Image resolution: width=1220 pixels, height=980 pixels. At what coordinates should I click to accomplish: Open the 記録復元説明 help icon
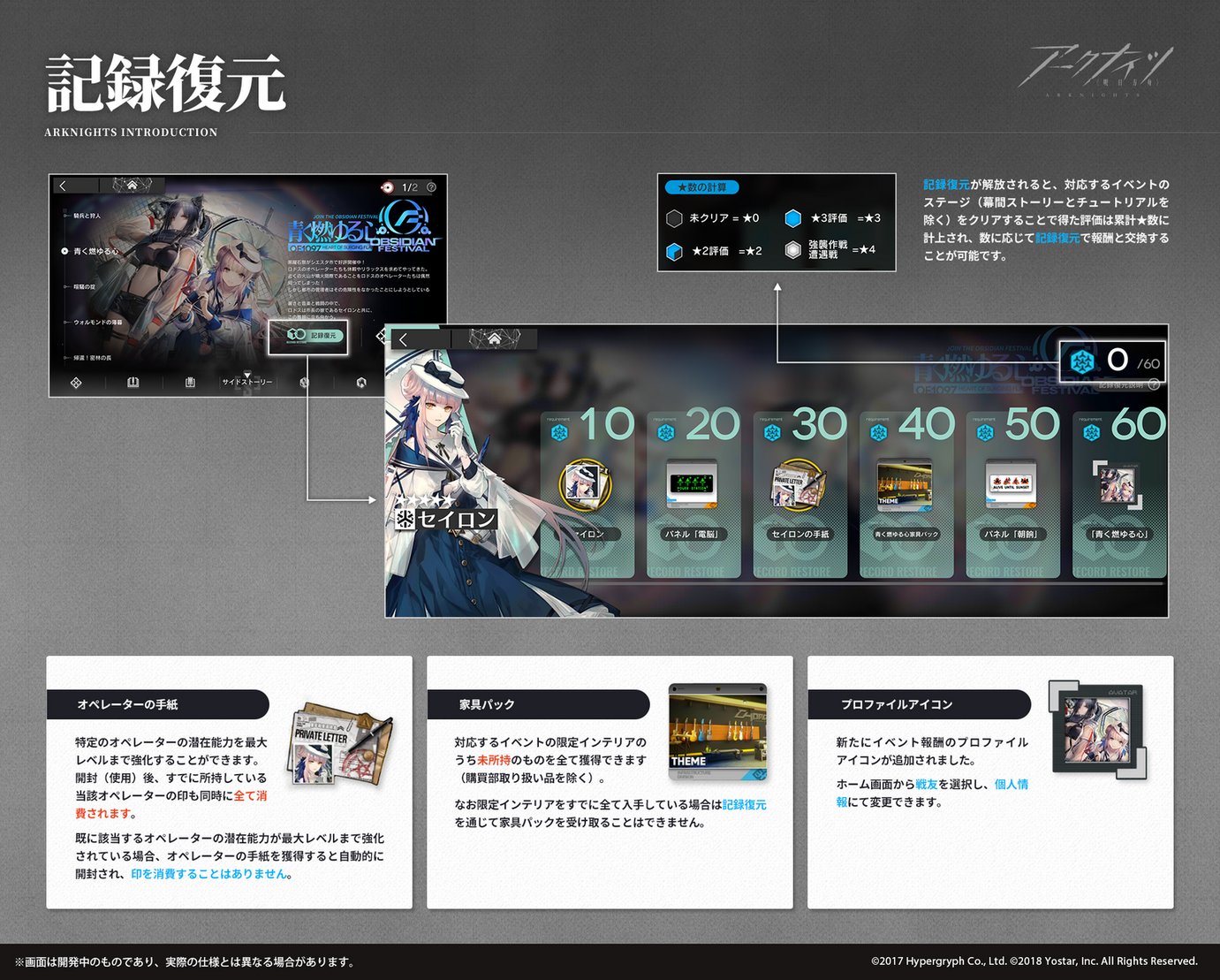coord(1154,384)
